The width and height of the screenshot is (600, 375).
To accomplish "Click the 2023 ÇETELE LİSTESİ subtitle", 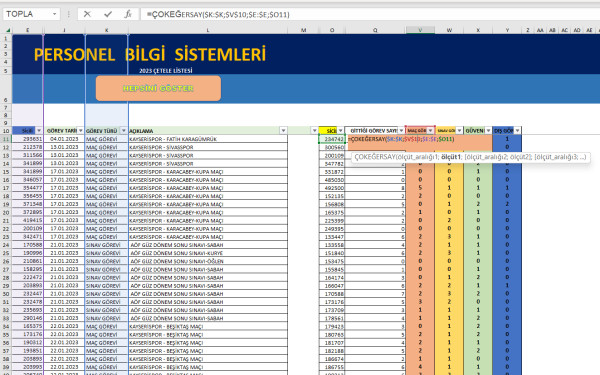I will point(166,71).
